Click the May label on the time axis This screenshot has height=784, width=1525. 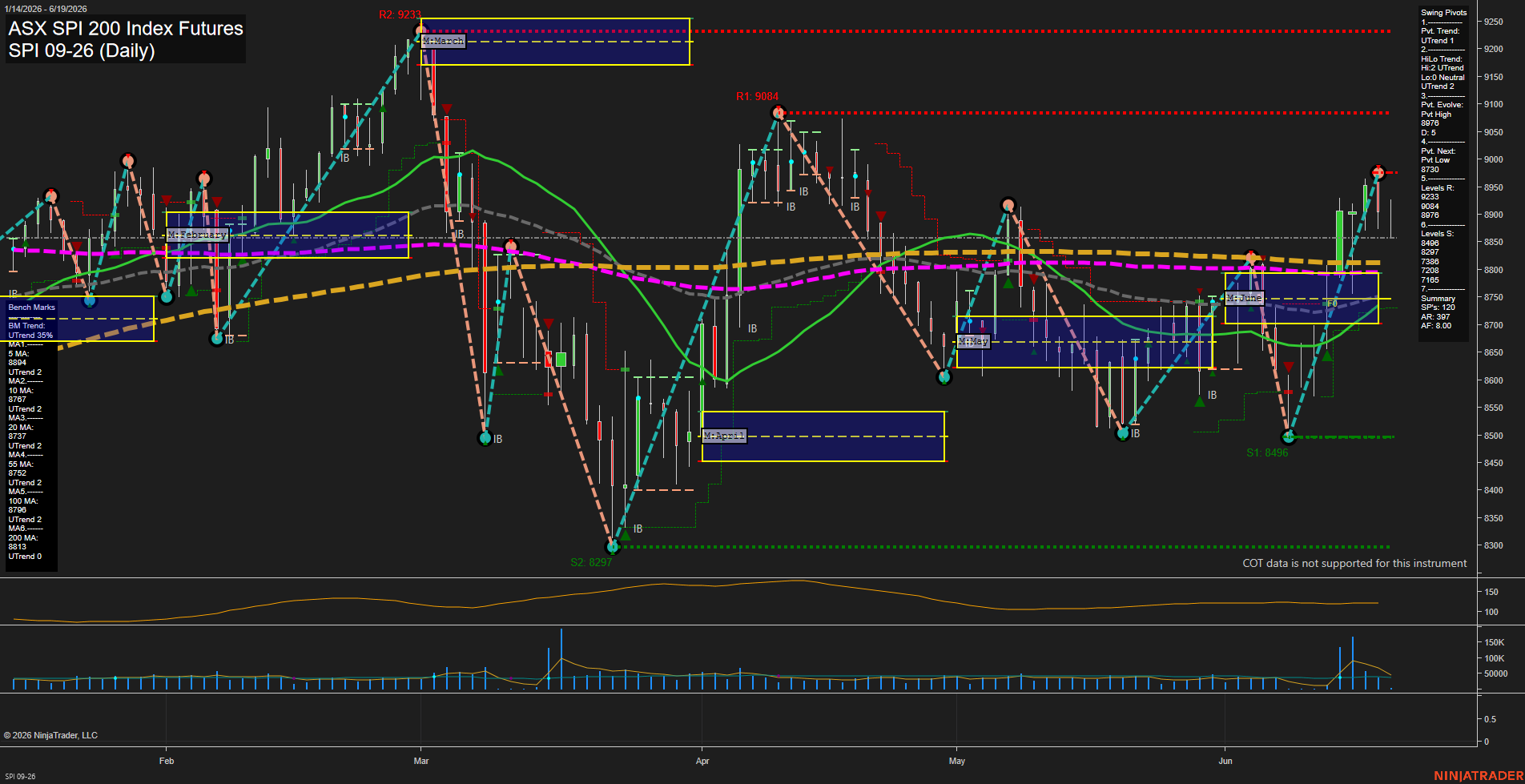click(957, 761)
